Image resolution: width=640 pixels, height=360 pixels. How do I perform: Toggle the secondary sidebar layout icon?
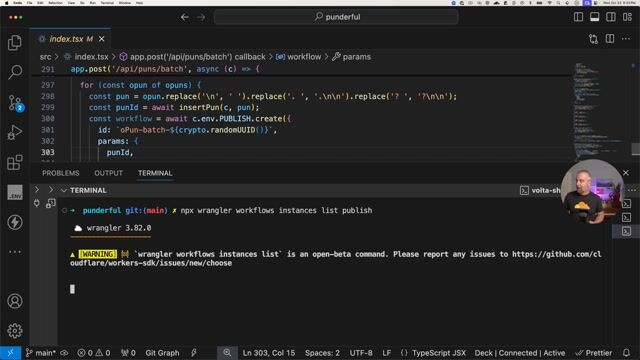(611, 17)
